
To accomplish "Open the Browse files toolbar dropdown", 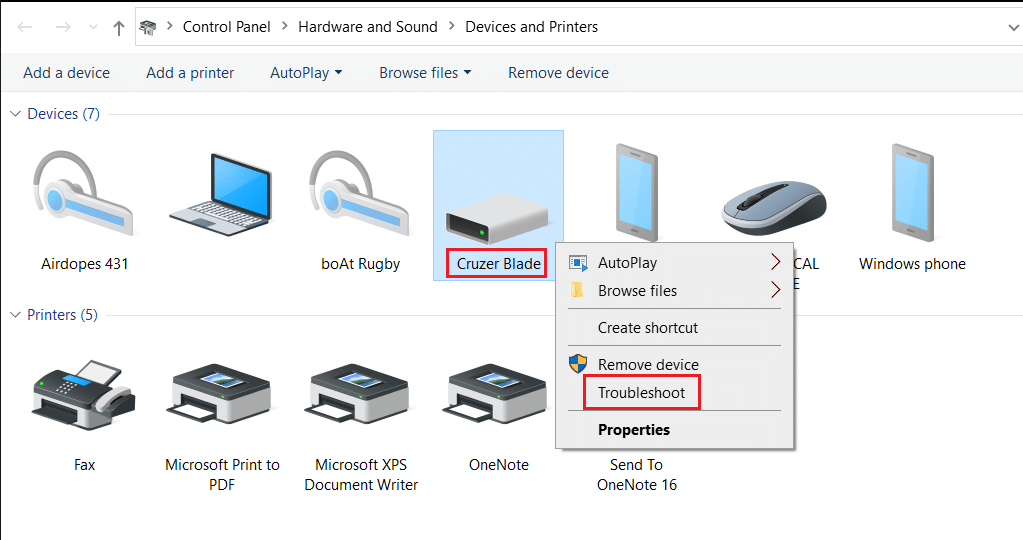I will [425, 73].
